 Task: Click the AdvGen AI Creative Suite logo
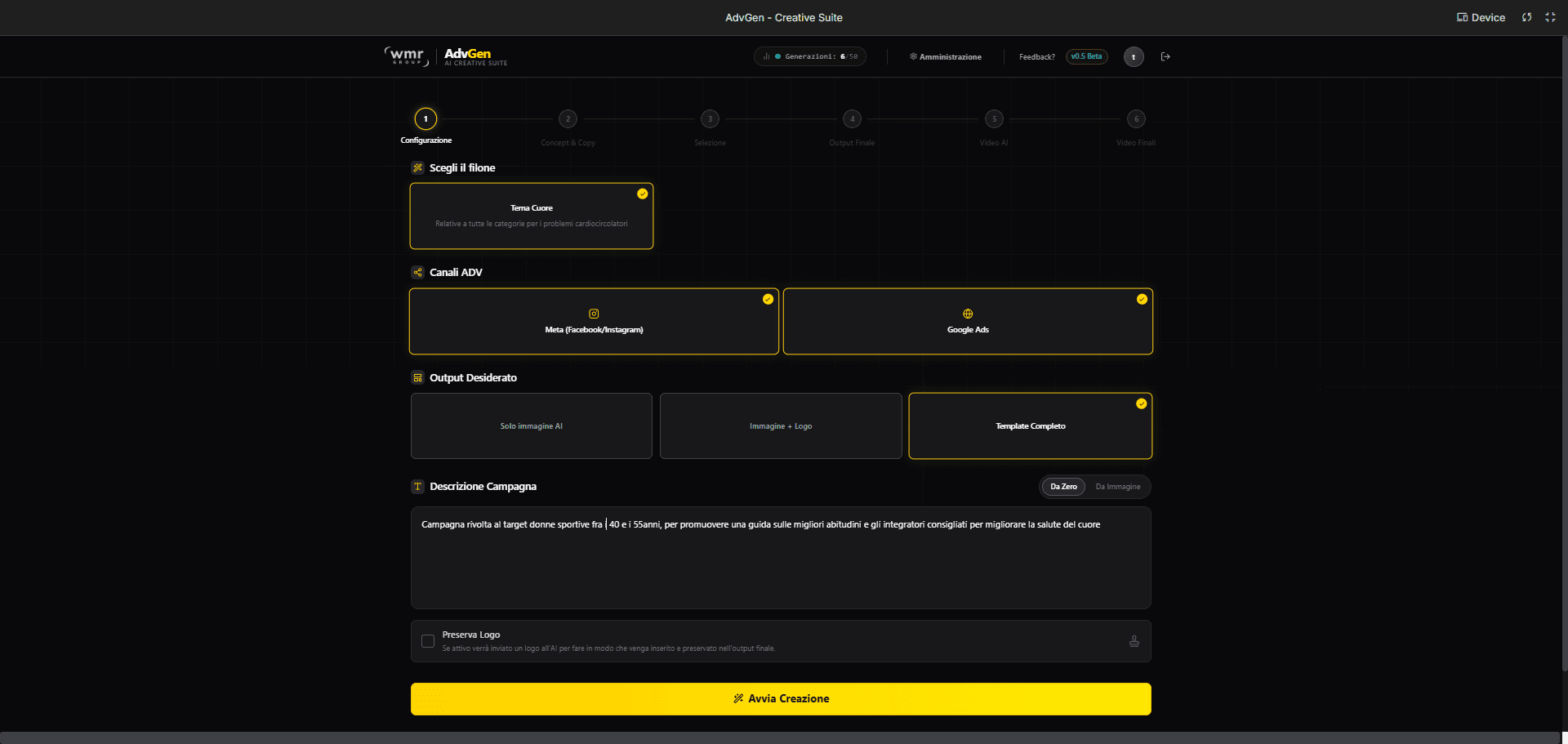[x=475, y=56]
